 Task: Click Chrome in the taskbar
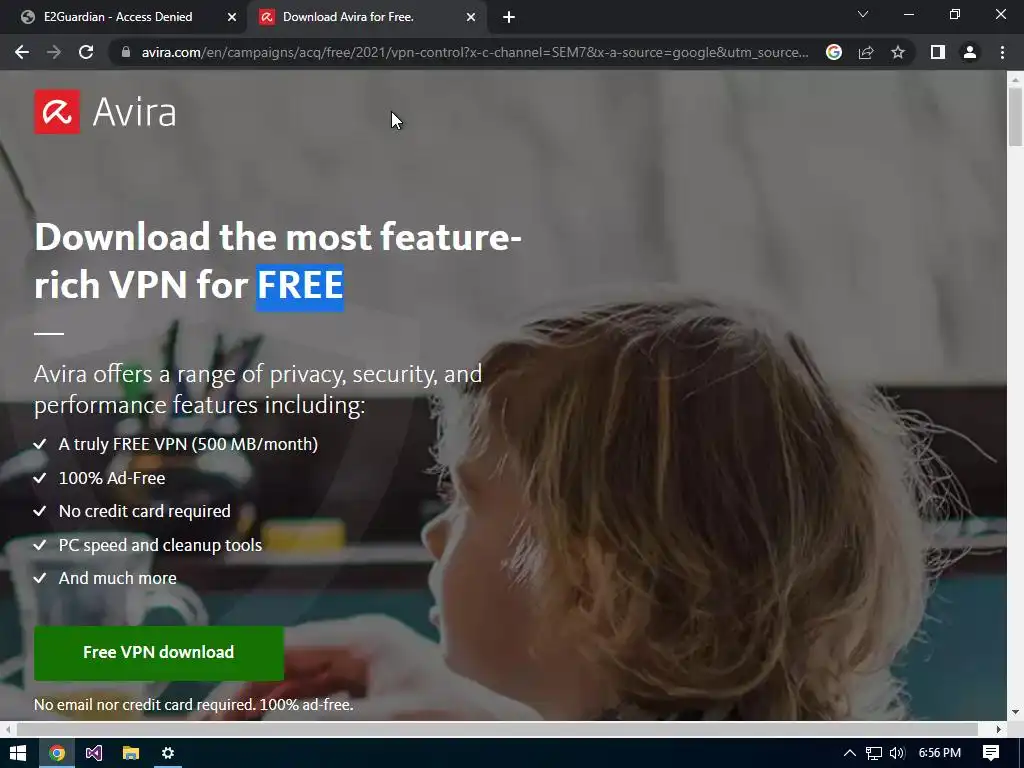pyautogui.click(x=57, y=753)
